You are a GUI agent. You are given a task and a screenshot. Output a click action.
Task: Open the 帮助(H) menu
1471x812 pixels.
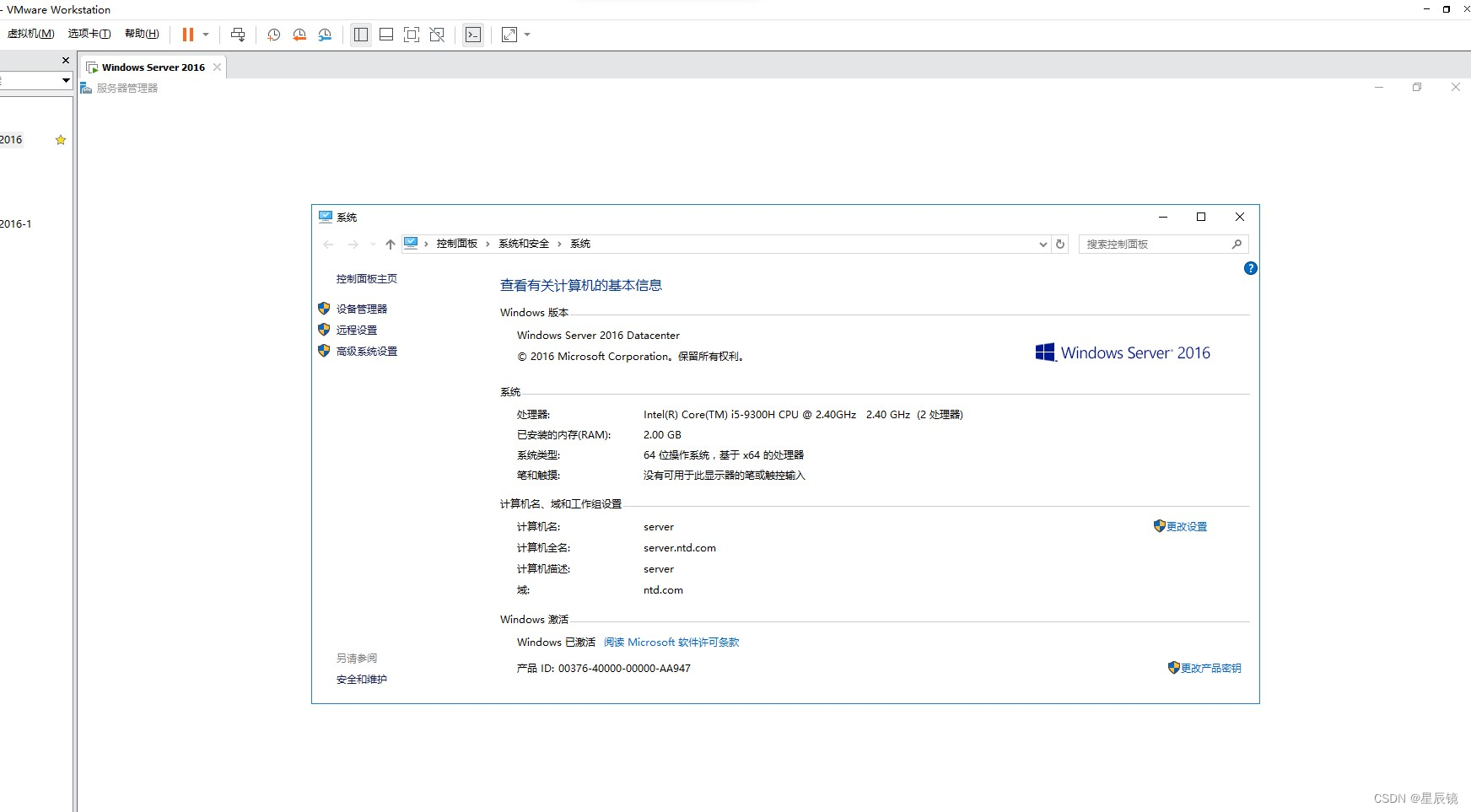[x=142, y=34]
